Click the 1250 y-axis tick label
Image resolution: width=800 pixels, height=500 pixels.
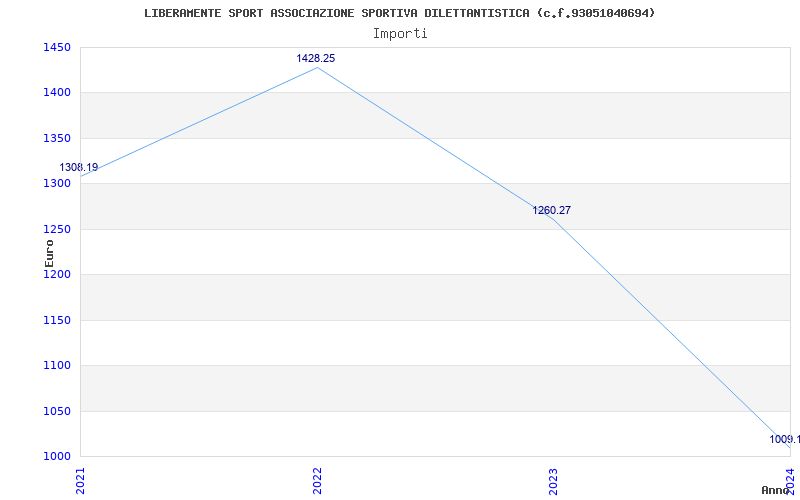click(57, 229)
